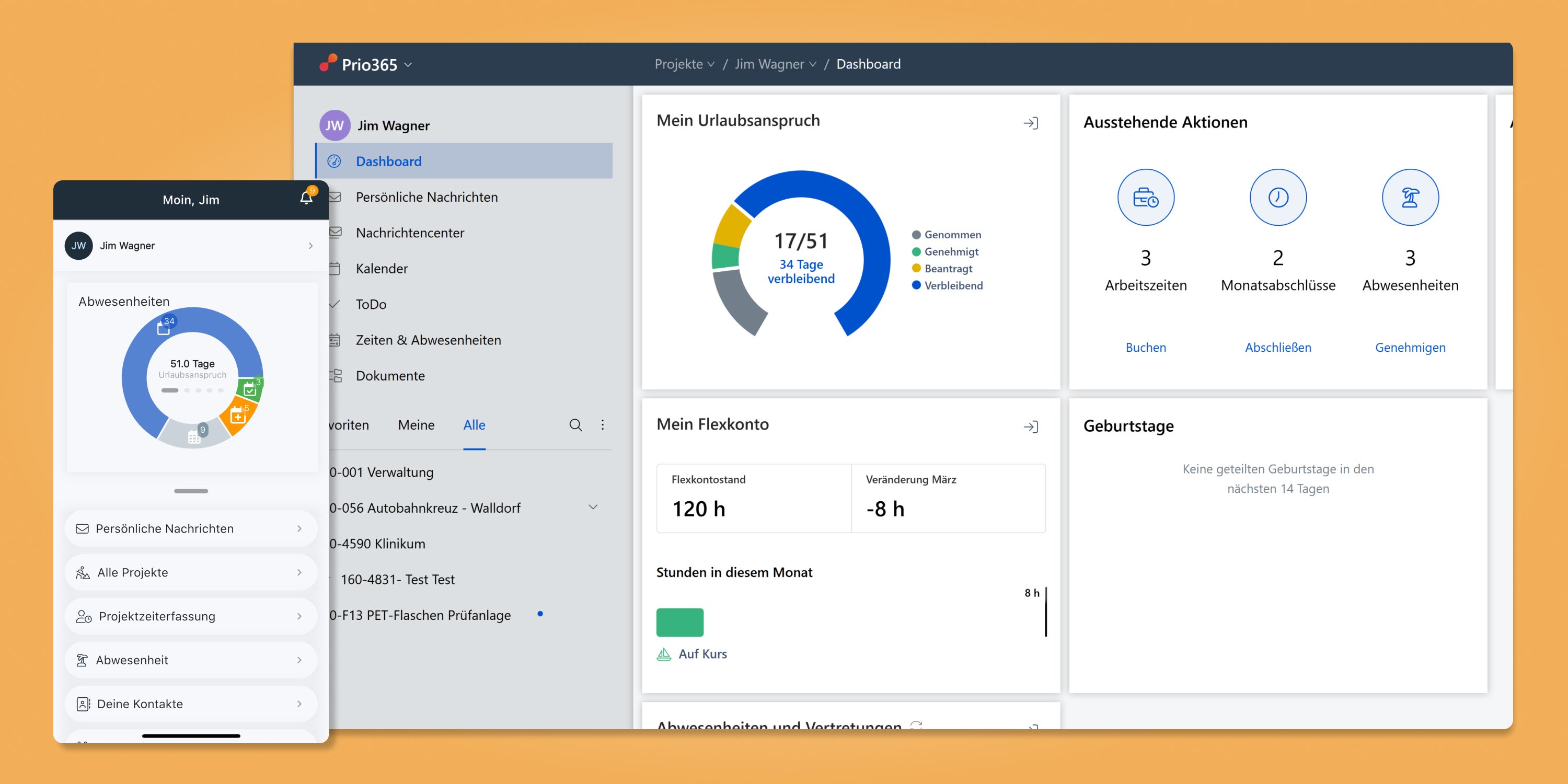Viewport: 1568px width, 784px height.
Task: Open Flexkonto details via arrow icon
Action: pos(1031,426)
